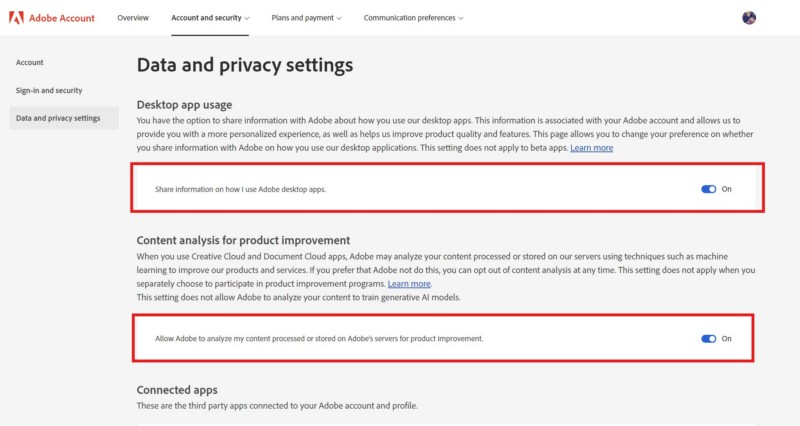Screen dimensions: 800x426
Task: Select Account in the left sidebar
Action: coord(30,62)
